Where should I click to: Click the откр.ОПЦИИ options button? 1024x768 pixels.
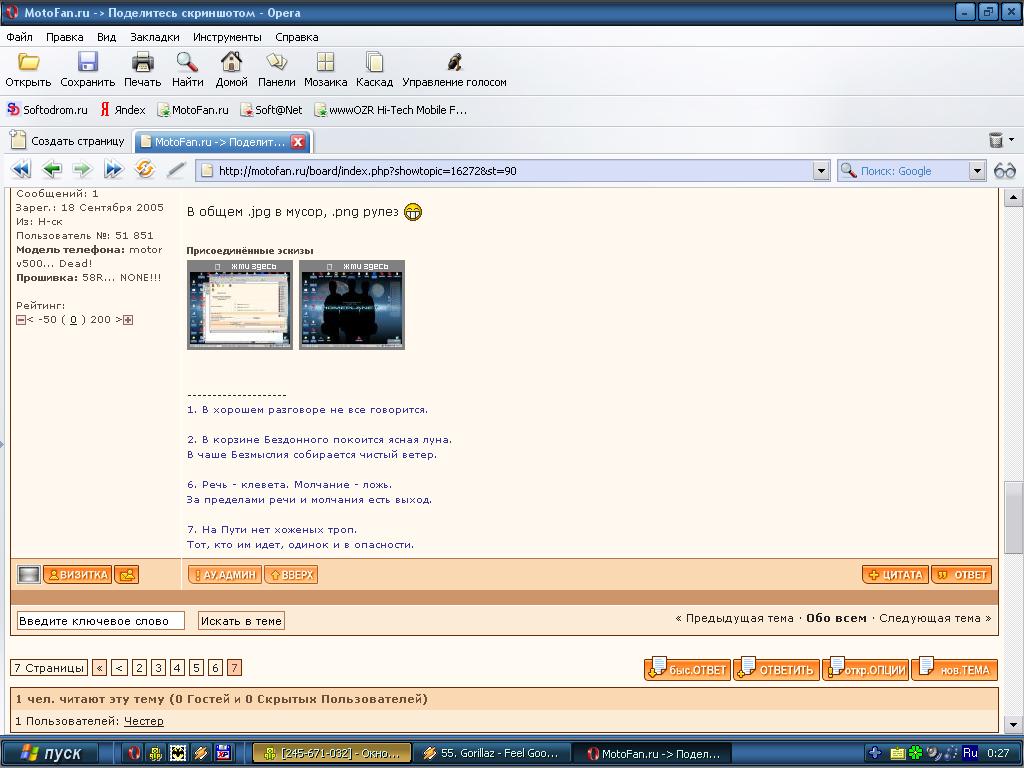click(x=865, y=669)
